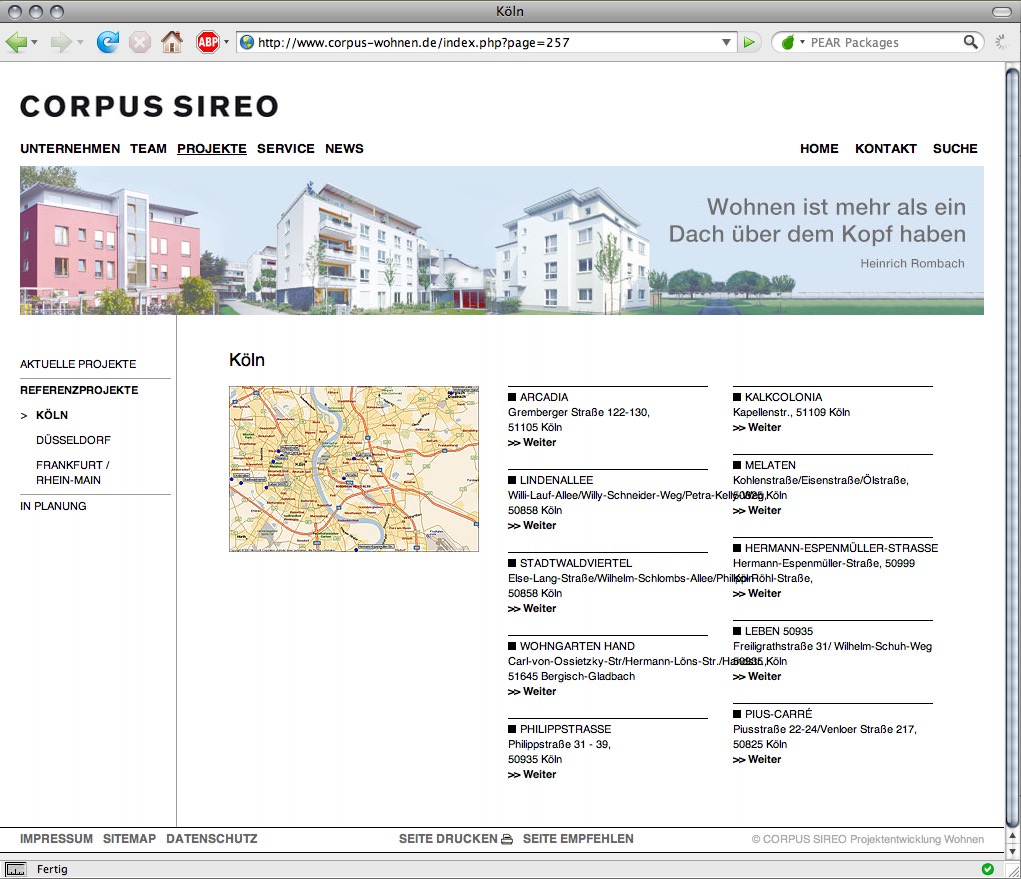Image resolution: width=1021 pixels, height=879 pixels.
Task: Open the Forward history dropdown arrow
Action: pyautogui.click(x=80, y=42)
